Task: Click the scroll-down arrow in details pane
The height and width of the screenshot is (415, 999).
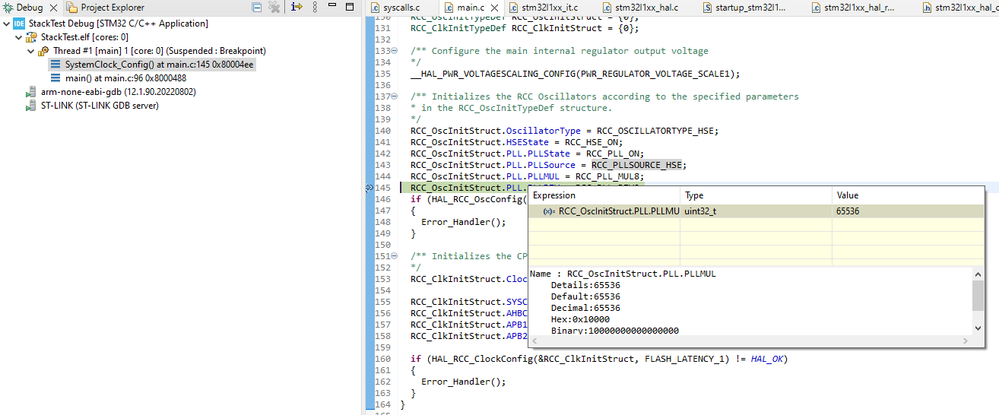Action: coord(979,328)
